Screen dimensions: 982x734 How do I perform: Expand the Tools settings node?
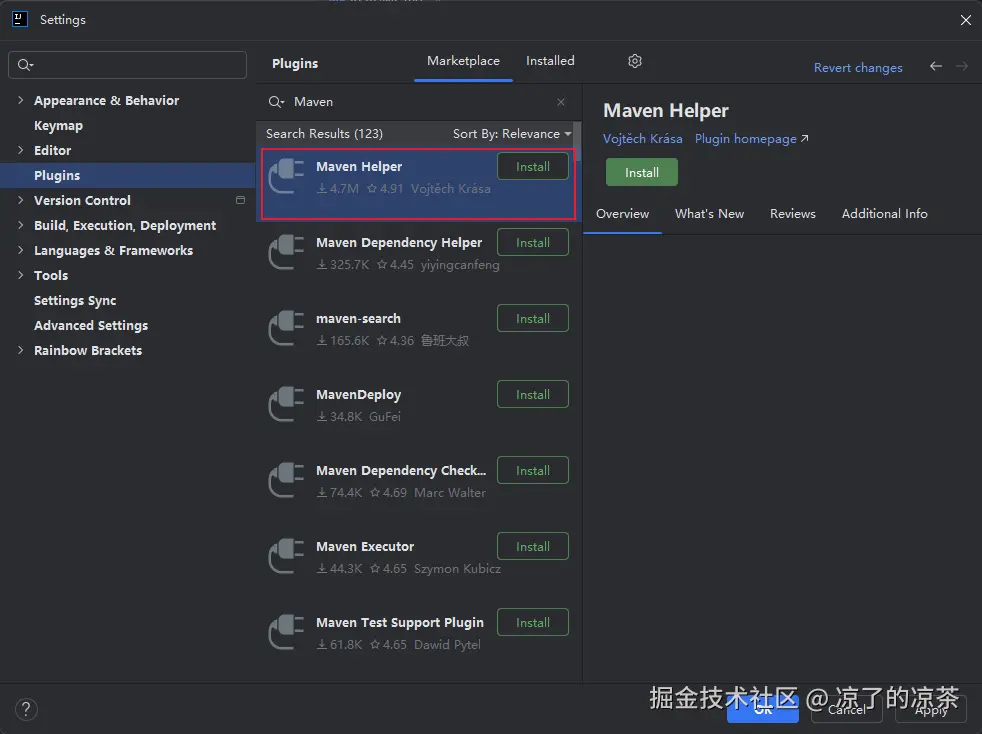[x=21, y=276]
